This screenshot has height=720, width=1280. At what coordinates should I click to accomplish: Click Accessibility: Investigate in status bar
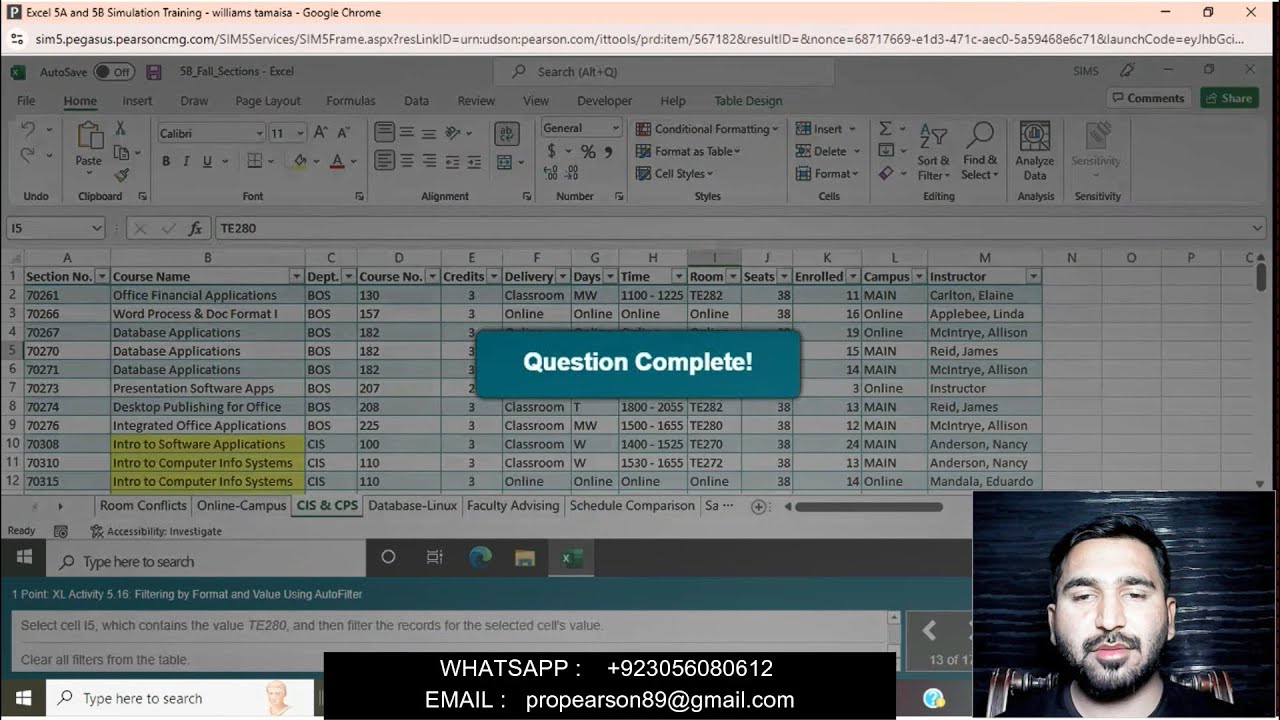click(x=156, y=532)
